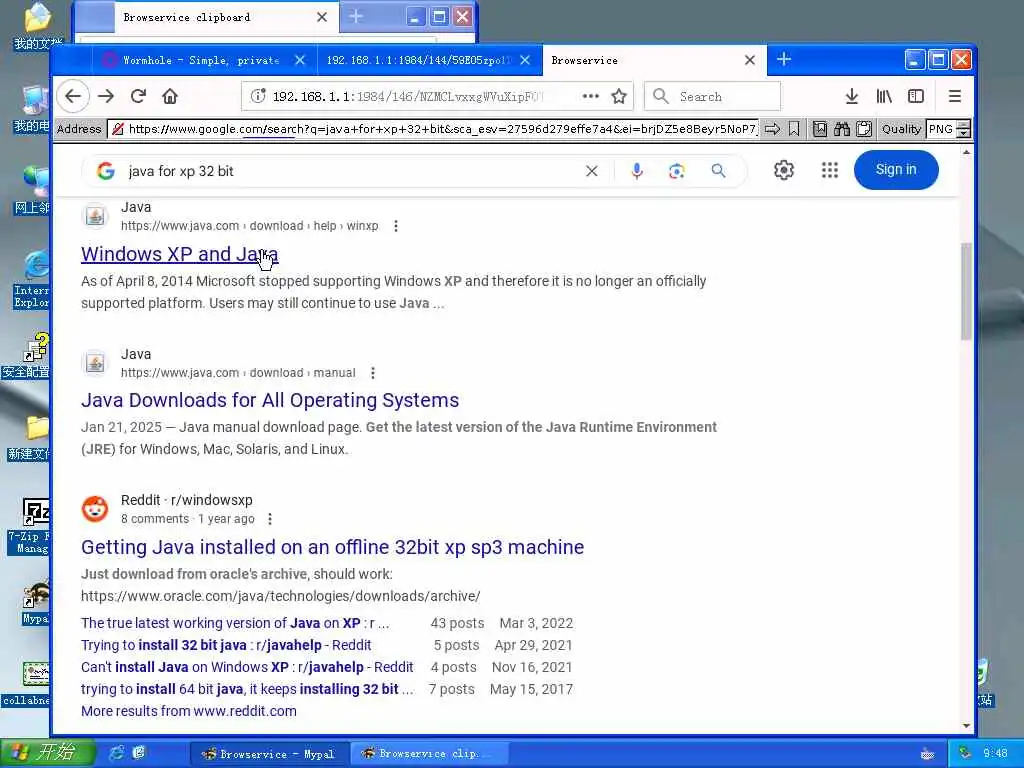1024x768 pixels.
Task: Close the active Browservice tab
Action: (750, 60)
